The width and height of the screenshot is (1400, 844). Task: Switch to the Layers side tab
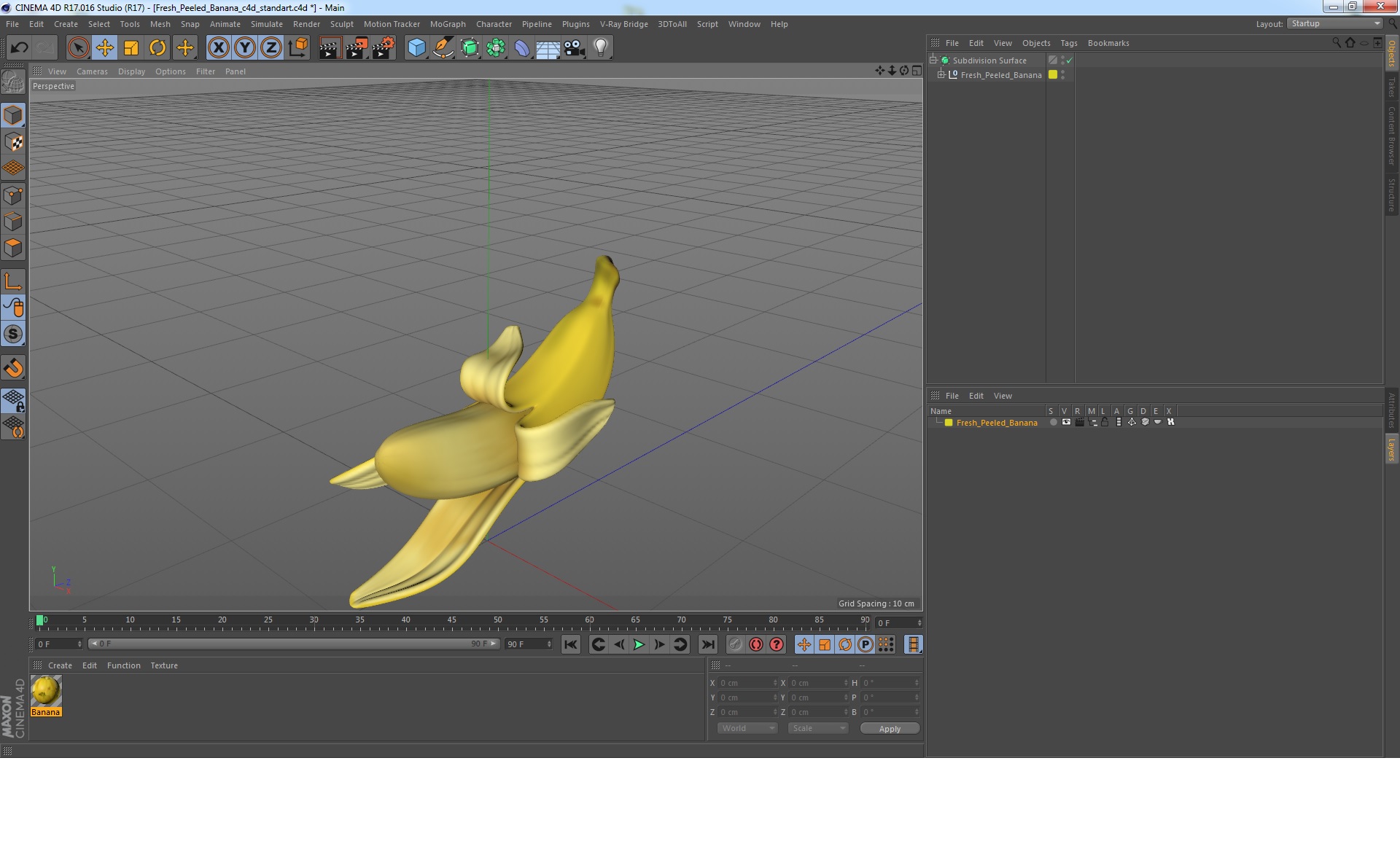[x=1391, y=449]
